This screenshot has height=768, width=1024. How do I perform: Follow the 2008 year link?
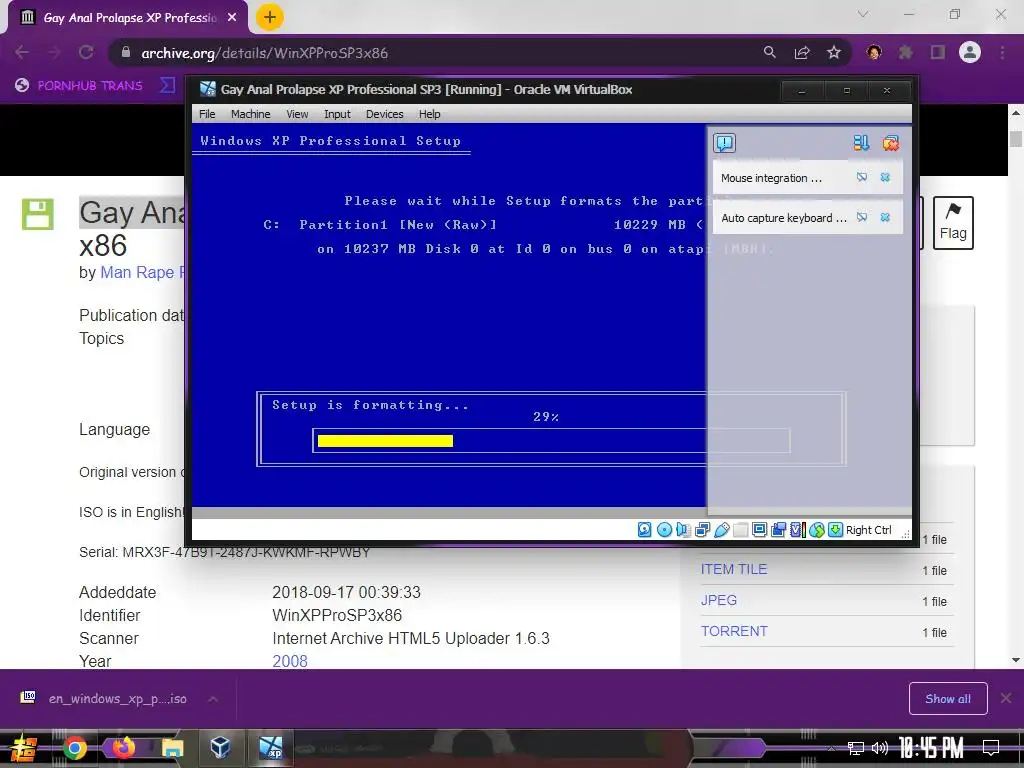pos(290,661)
